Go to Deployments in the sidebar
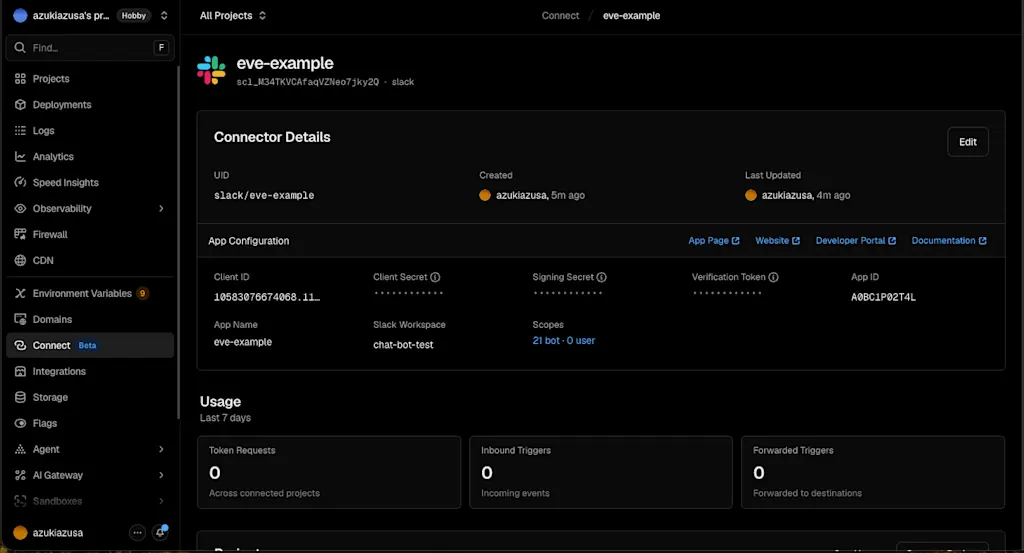This screenshot has width=1024, height=553. point(90,104)
